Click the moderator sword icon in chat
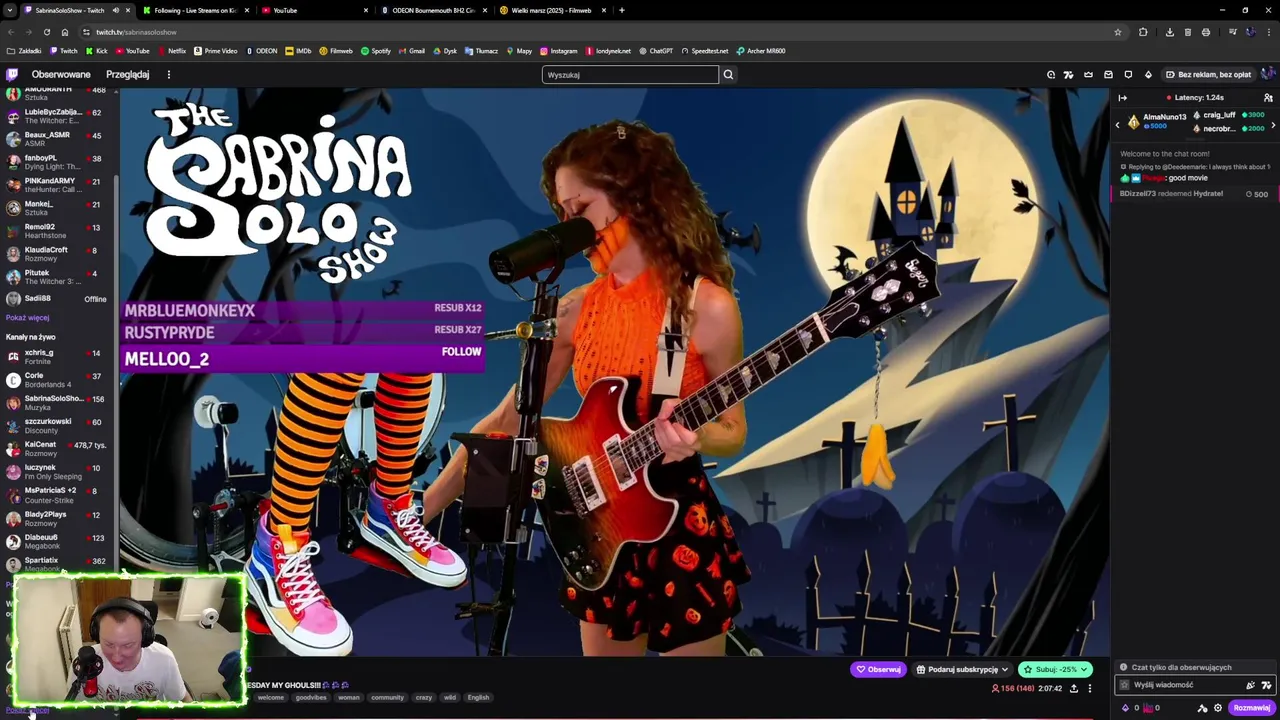 pos(1202,708)
